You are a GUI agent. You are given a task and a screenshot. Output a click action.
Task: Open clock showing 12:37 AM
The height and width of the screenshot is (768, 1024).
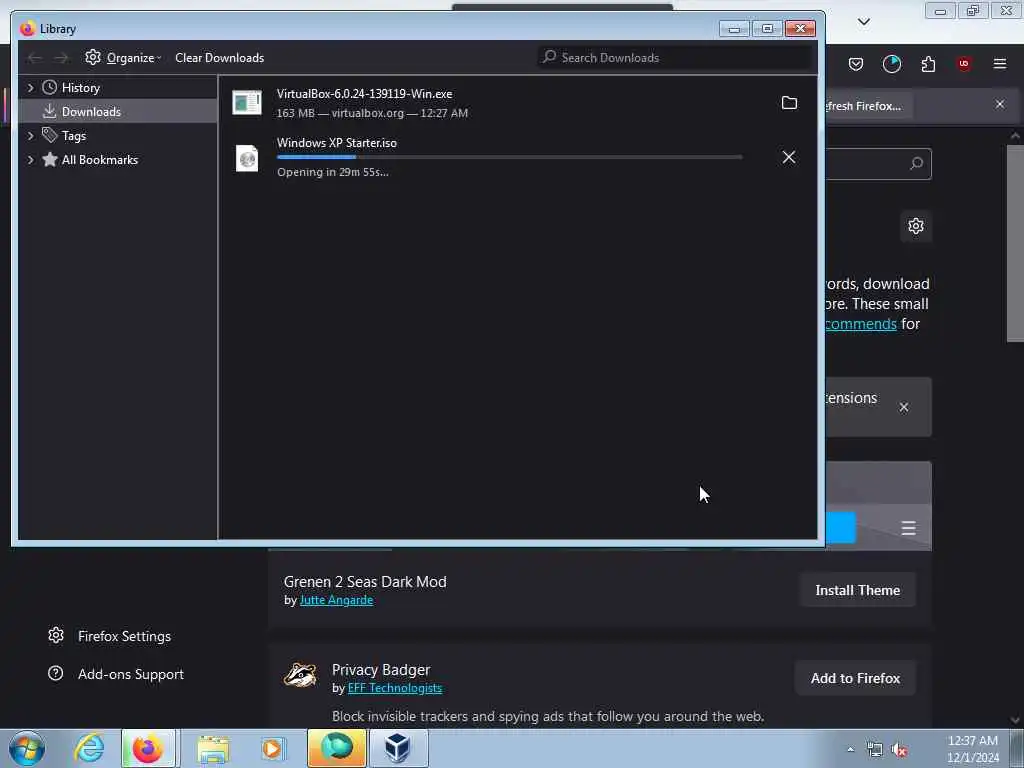pyautogui.click(x=972, y=748)
